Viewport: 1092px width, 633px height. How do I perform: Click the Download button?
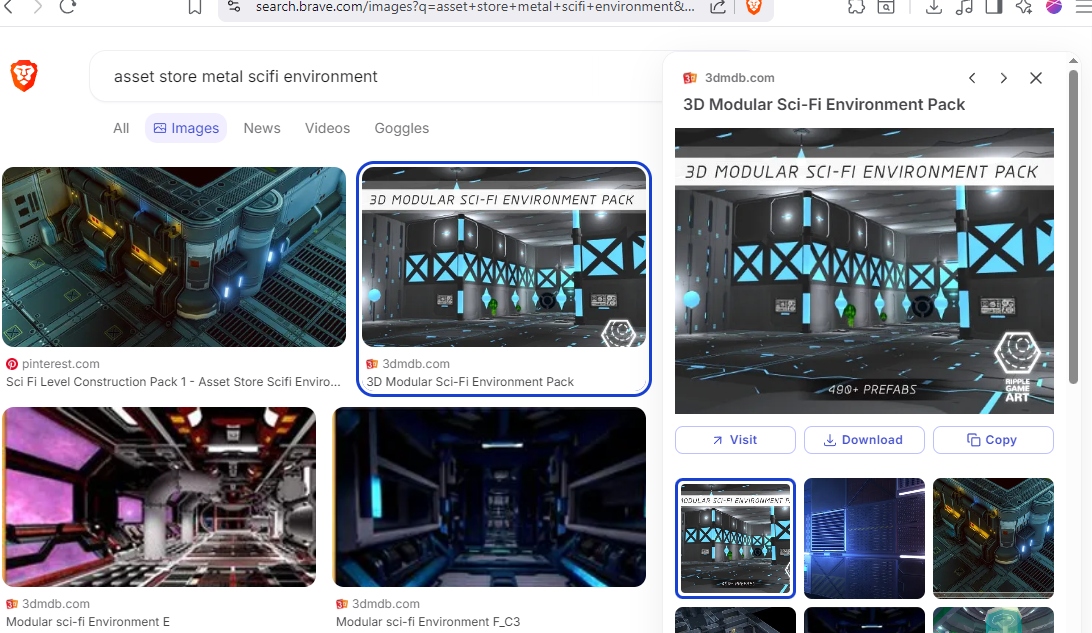[x=864, y=440]
